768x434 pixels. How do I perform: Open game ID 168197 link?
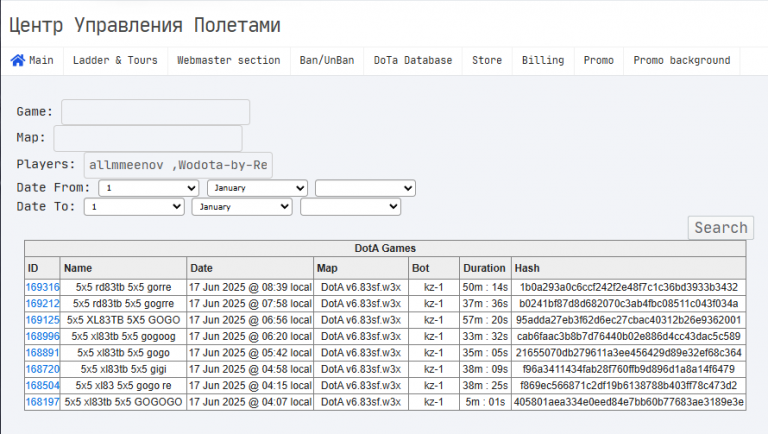click(x=43, y=402)
